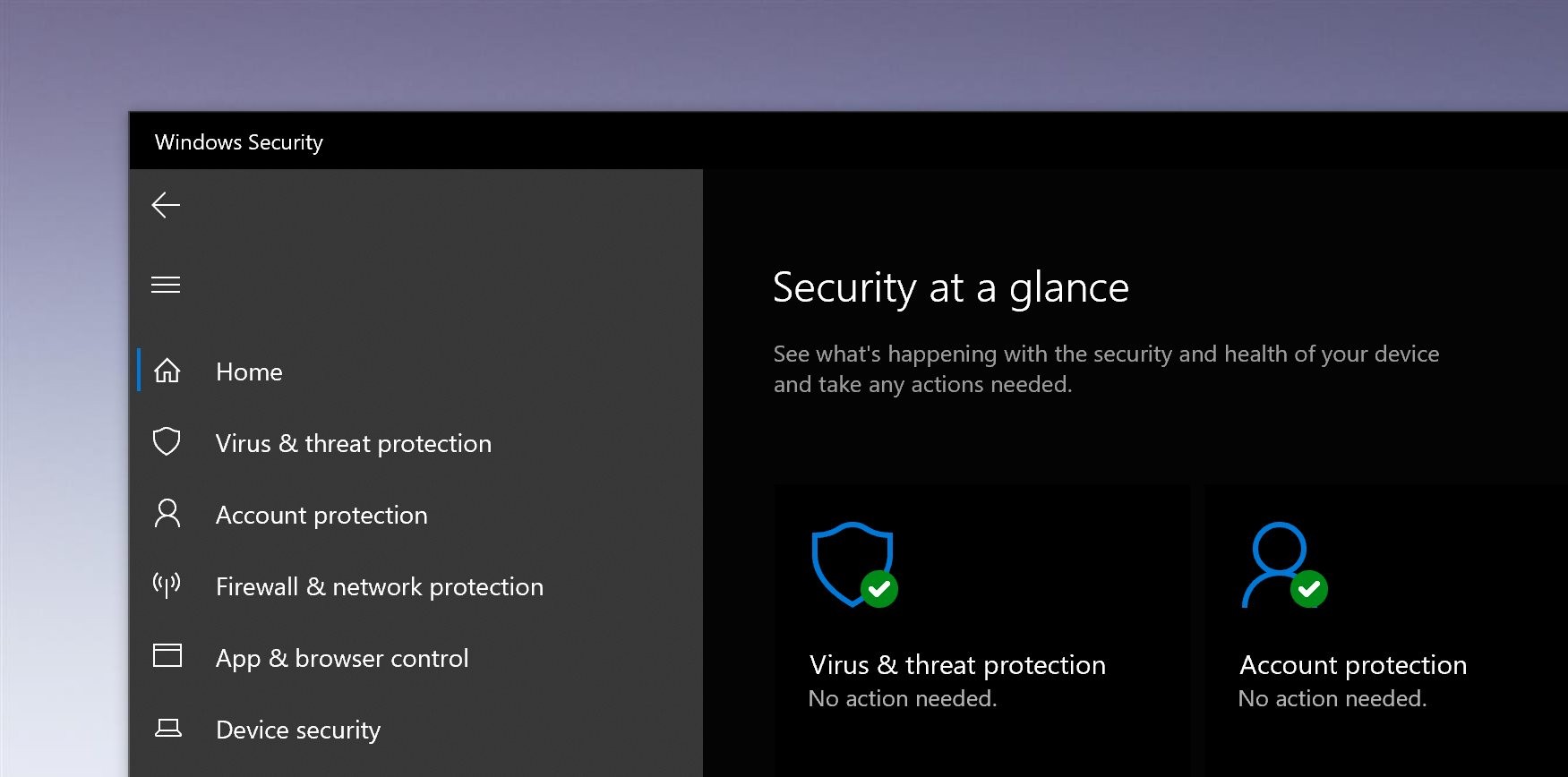Viewport: 1568px width, 777px height.
Task: Select the Home house icon in sidebar
Action: [167, 370]
